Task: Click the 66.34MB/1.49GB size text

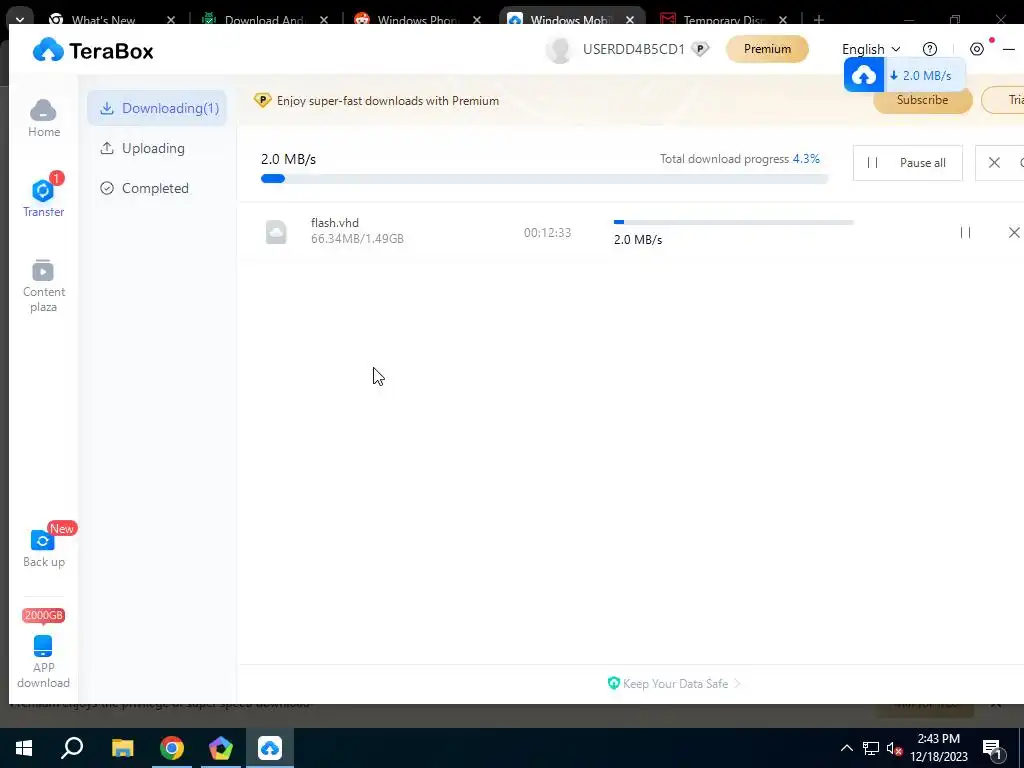Action: (357, 239)
